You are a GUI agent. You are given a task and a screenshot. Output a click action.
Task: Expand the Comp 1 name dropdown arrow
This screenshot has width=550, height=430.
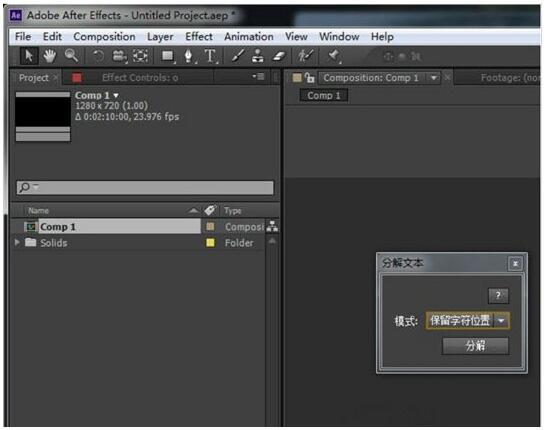116,95
